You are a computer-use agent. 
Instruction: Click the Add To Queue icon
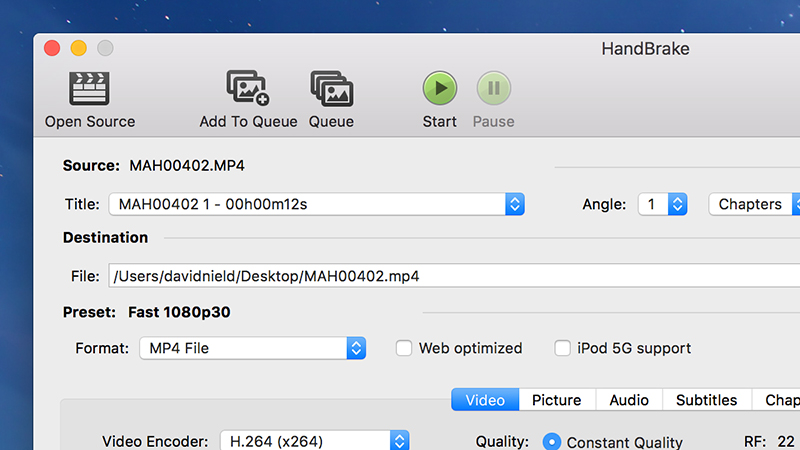pos(248,88)
